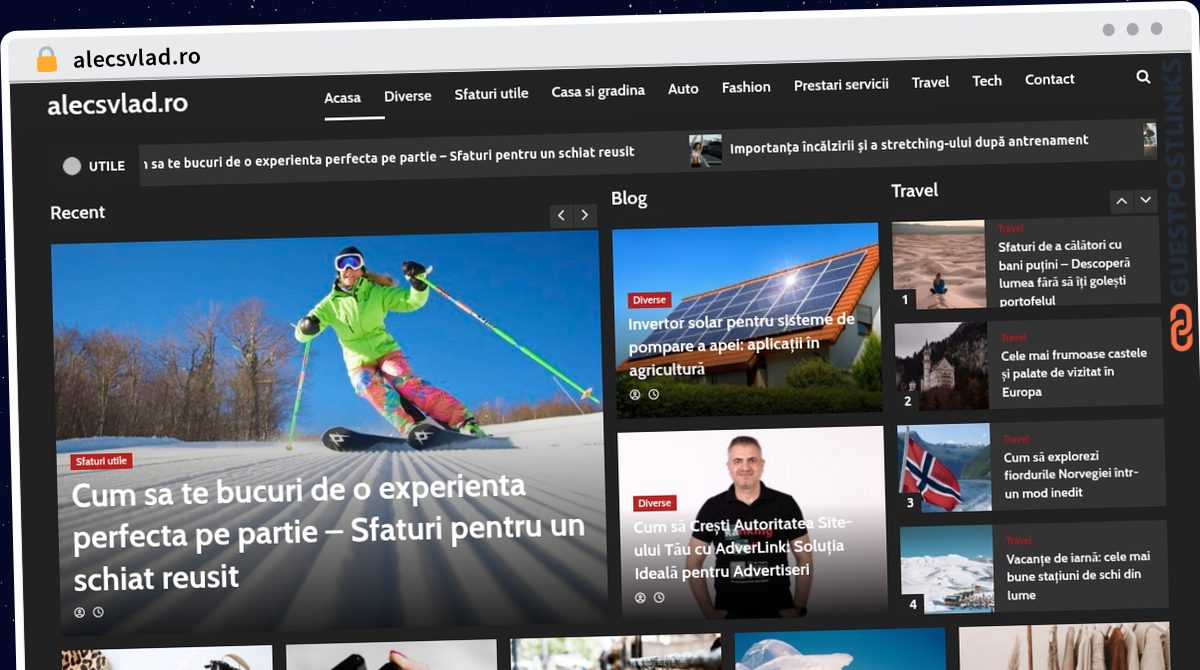
Task: Open Invertor solar pentru sisteme article
Action: coord(741,345)
